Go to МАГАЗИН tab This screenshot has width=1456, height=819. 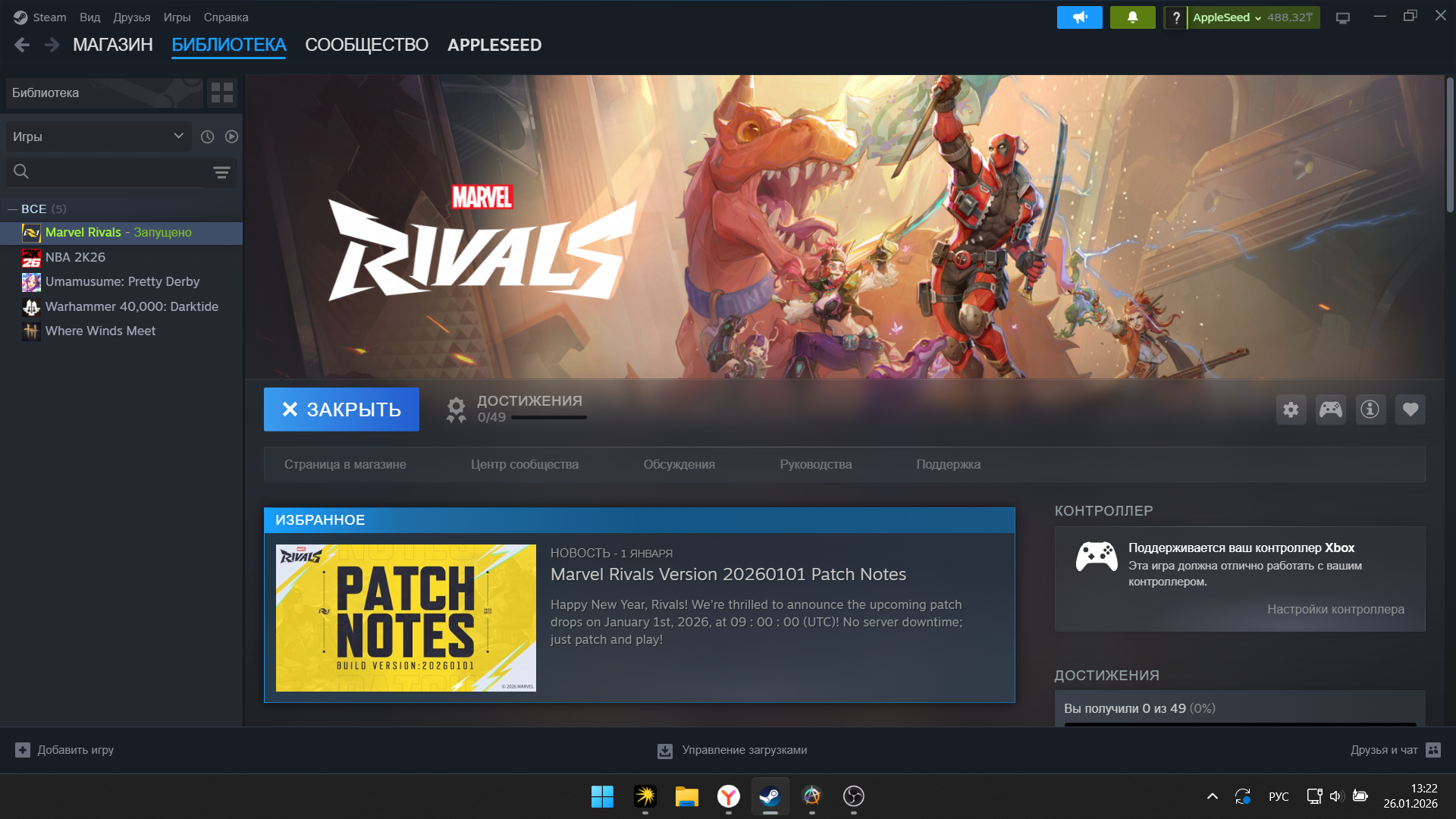112,45
